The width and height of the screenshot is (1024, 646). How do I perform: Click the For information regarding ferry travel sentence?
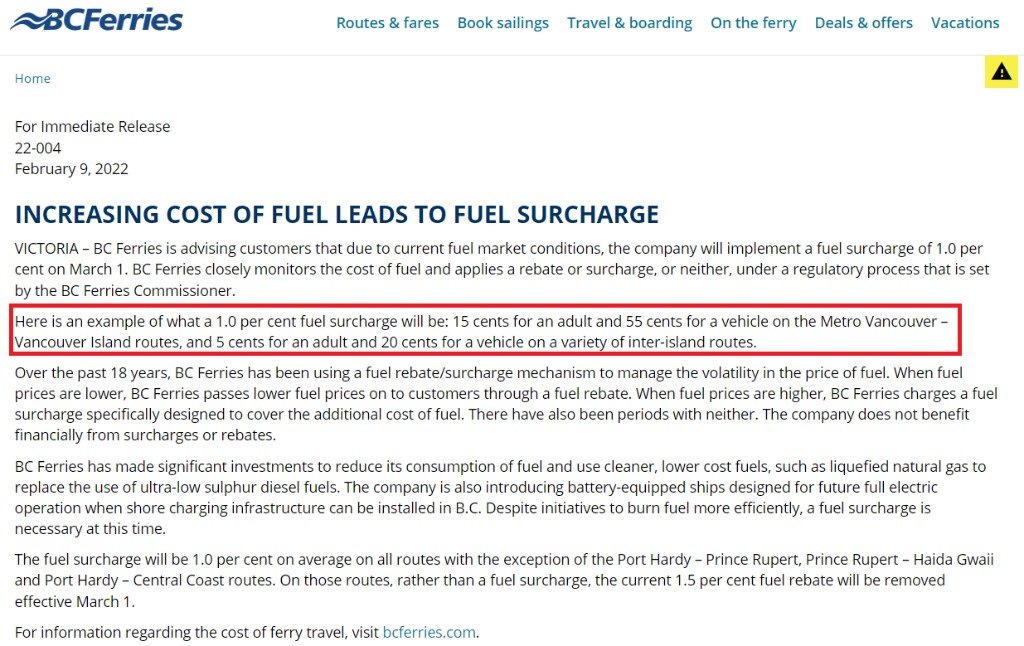point(247,632)
